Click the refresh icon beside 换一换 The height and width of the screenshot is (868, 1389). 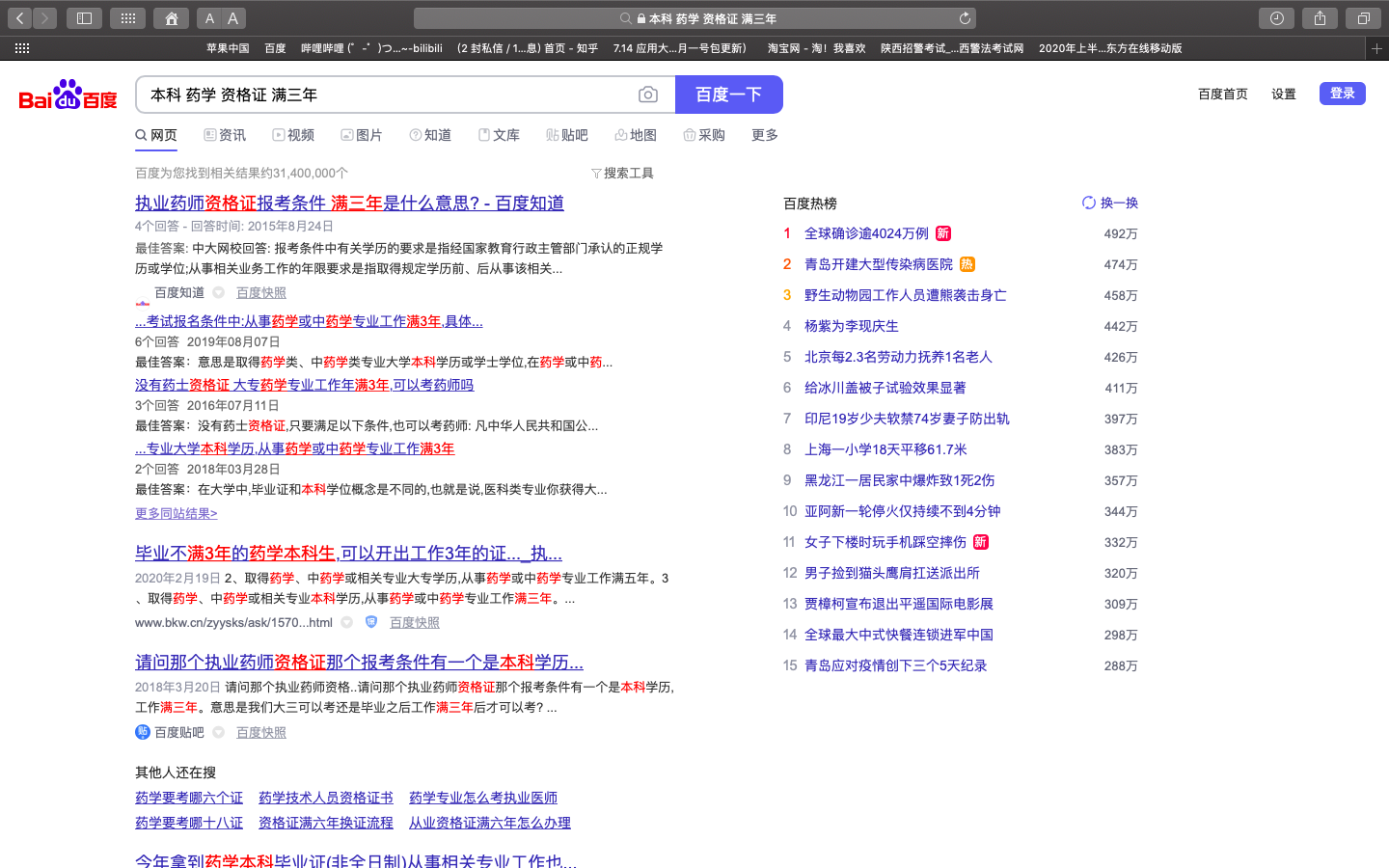tap(1089, 203)
